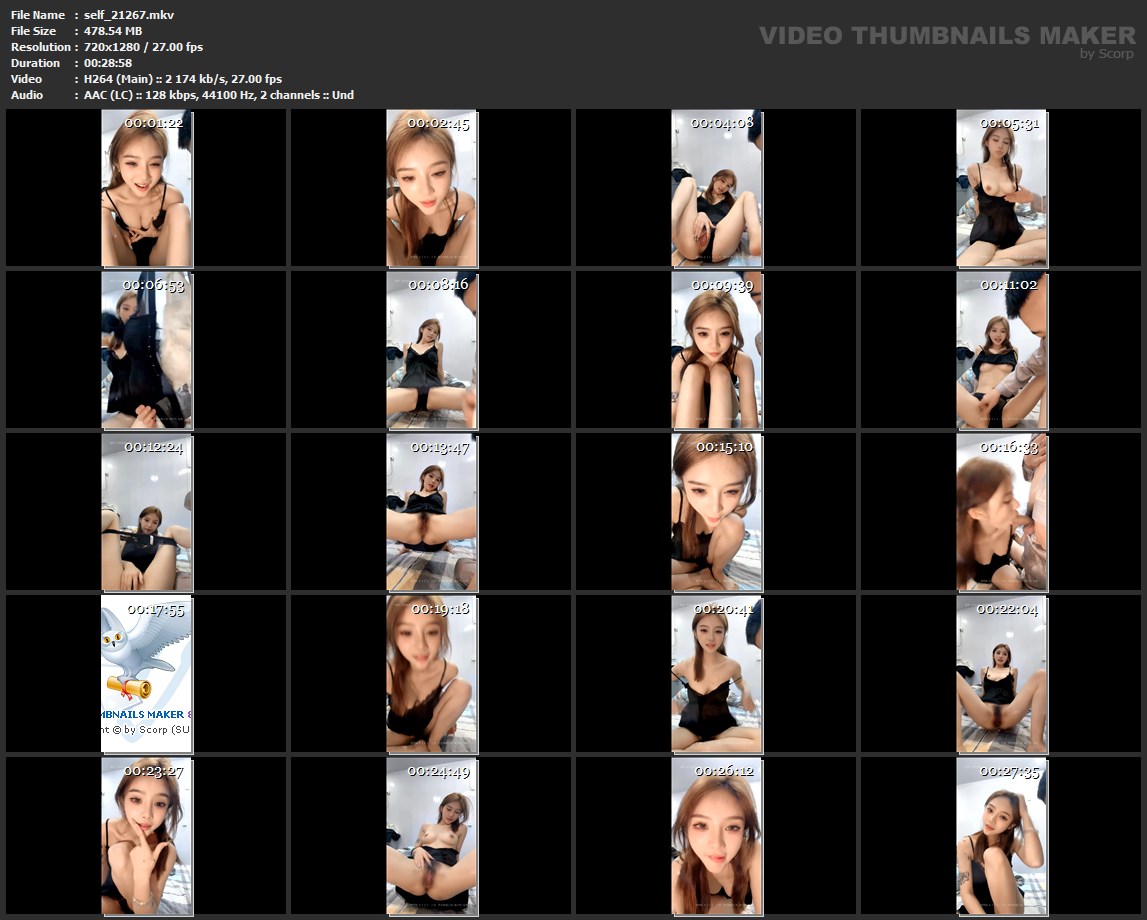The image size is (1147, 920).
Task: Select the frame marked 00:02:45
Action: [432, 188]
